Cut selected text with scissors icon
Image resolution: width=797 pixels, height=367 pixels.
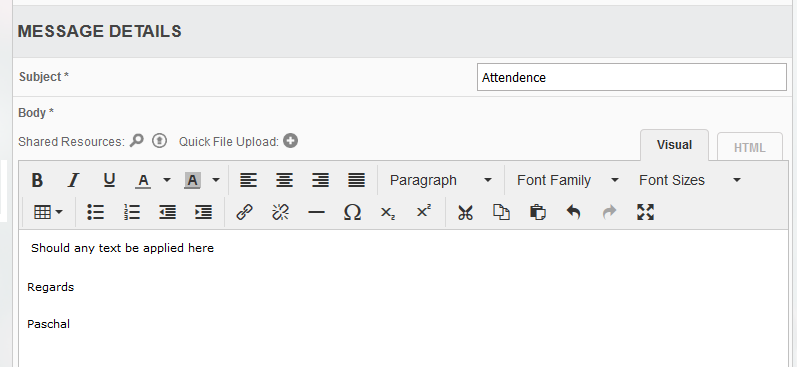pyautogui.click(x=465, y=212)
